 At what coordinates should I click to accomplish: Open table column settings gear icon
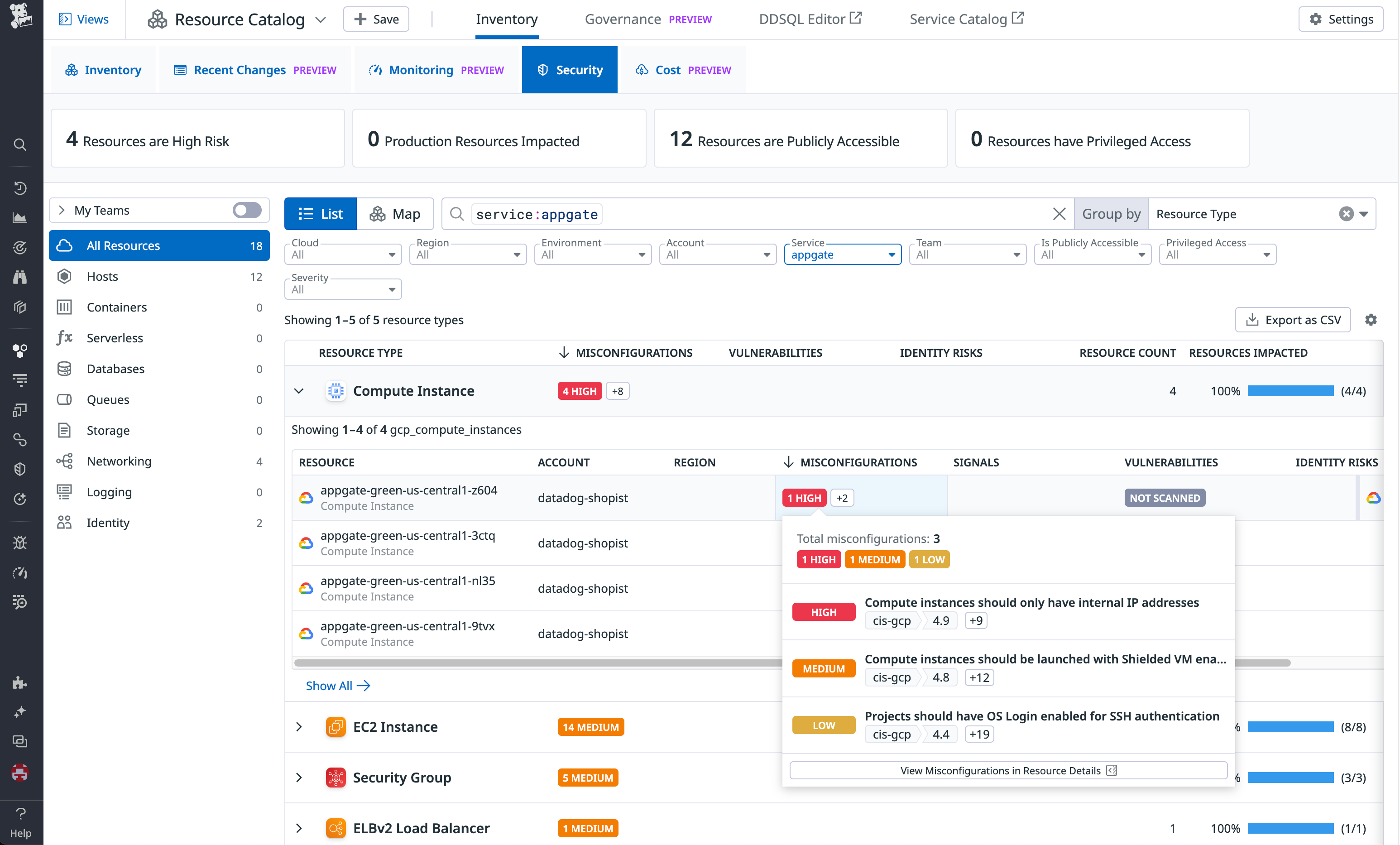coord(1371,319)
